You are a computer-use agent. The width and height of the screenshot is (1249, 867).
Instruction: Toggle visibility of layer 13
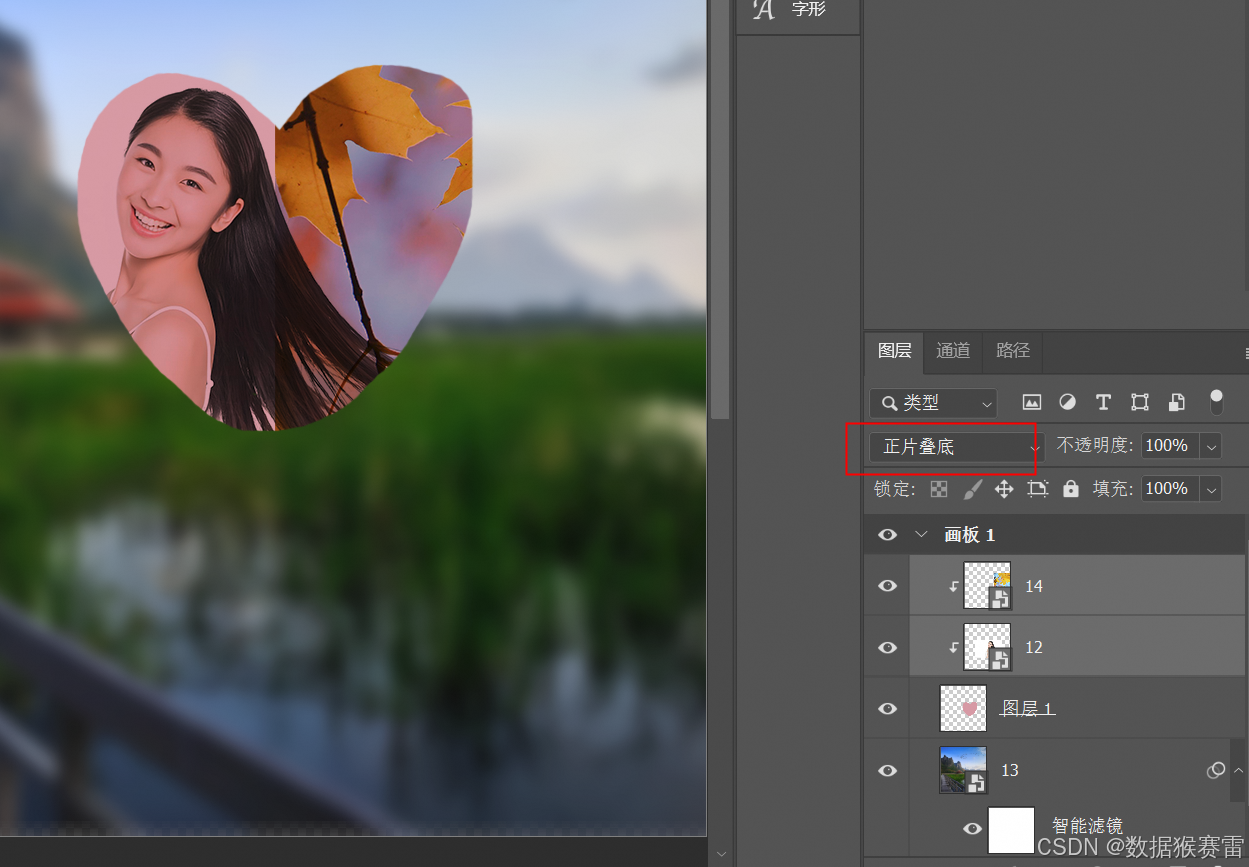click(887, 770)
